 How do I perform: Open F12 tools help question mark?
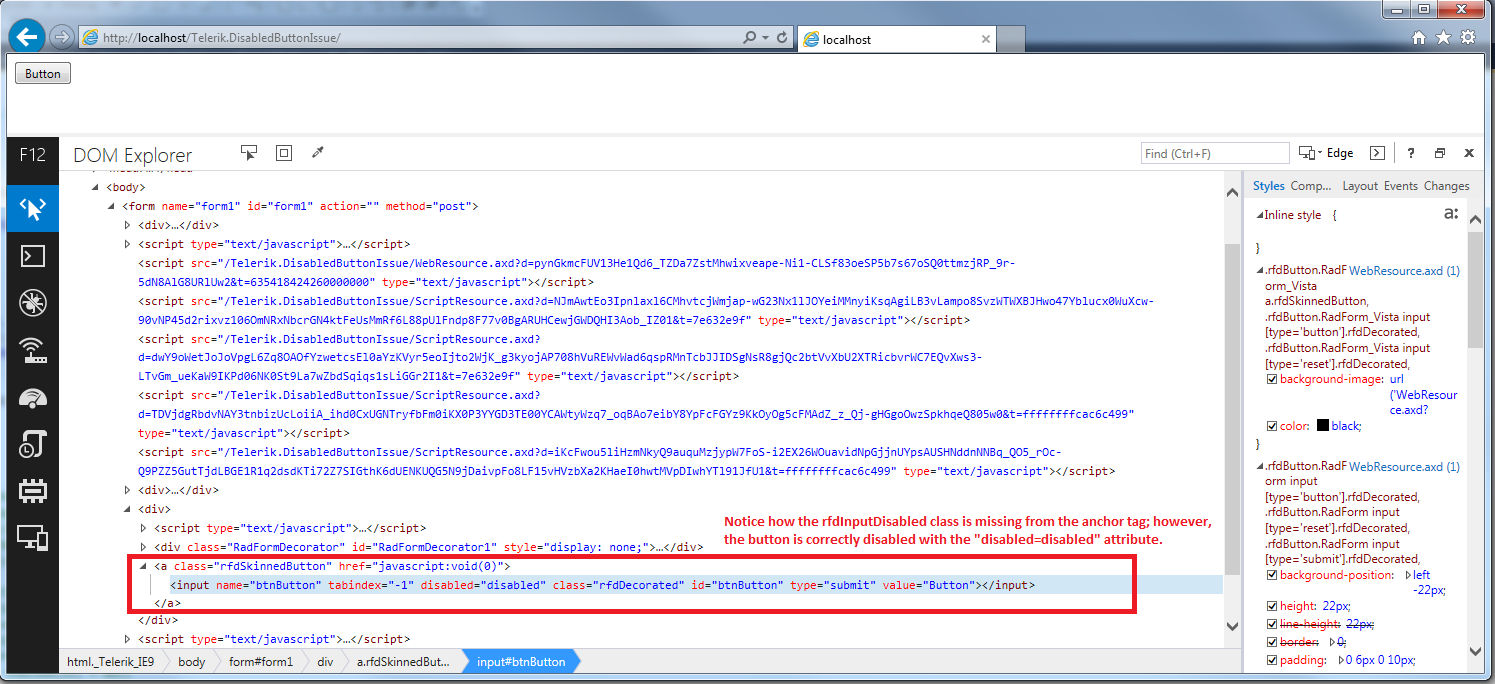(x=1411, y=153)
